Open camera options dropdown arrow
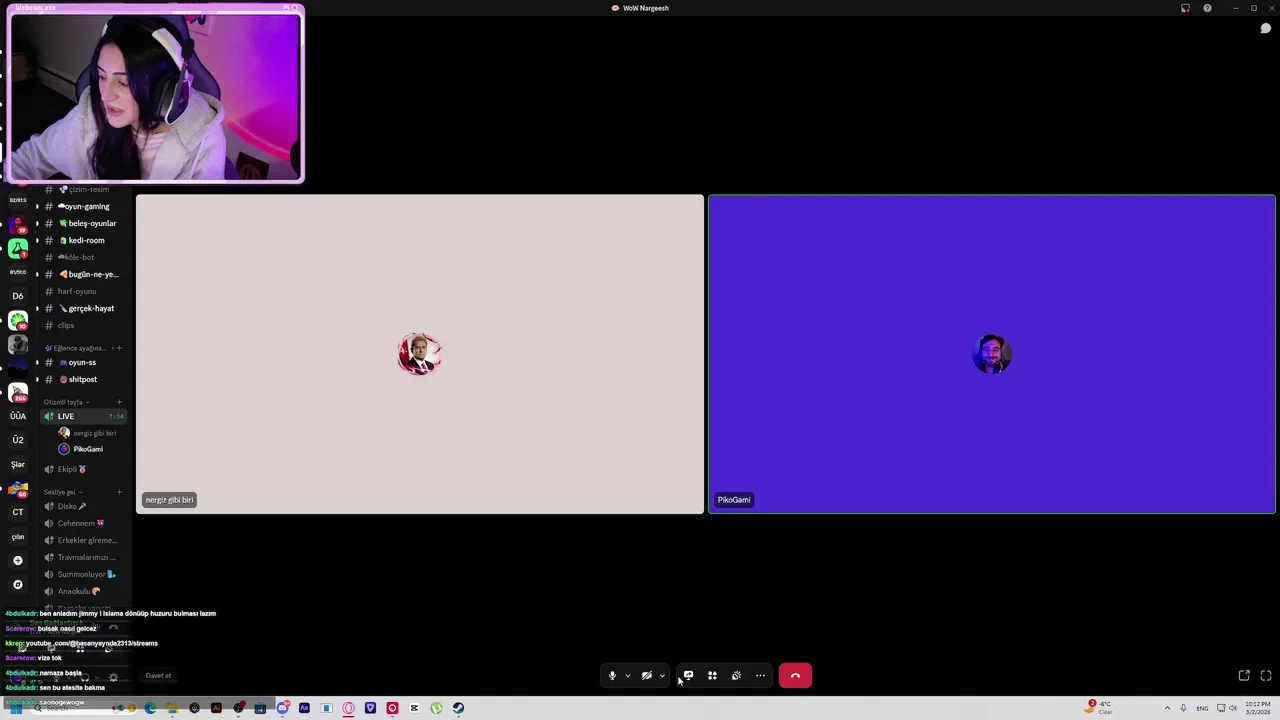The width and height of the screenshot is (1280, 720). (662, 676)
